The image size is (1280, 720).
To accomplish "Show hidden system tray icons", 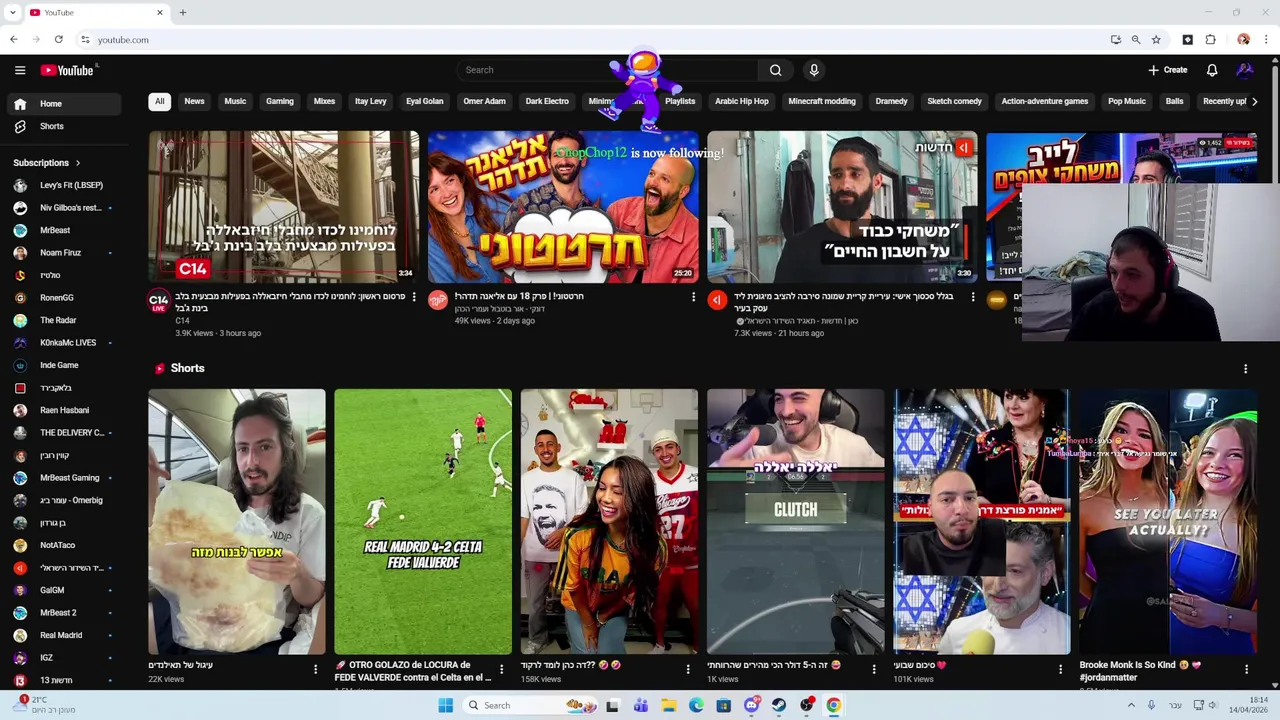I will (x=1131, y=705).
